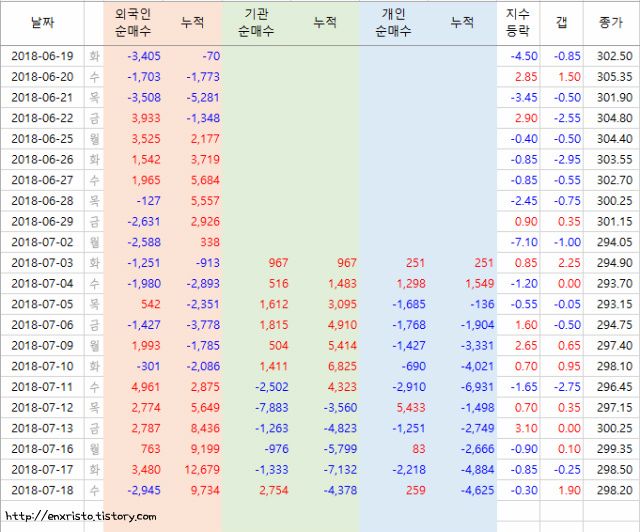Select the foreign net-buy value 3,933
The height and width of the screenshot is (532, 640).
coord(146,118)
